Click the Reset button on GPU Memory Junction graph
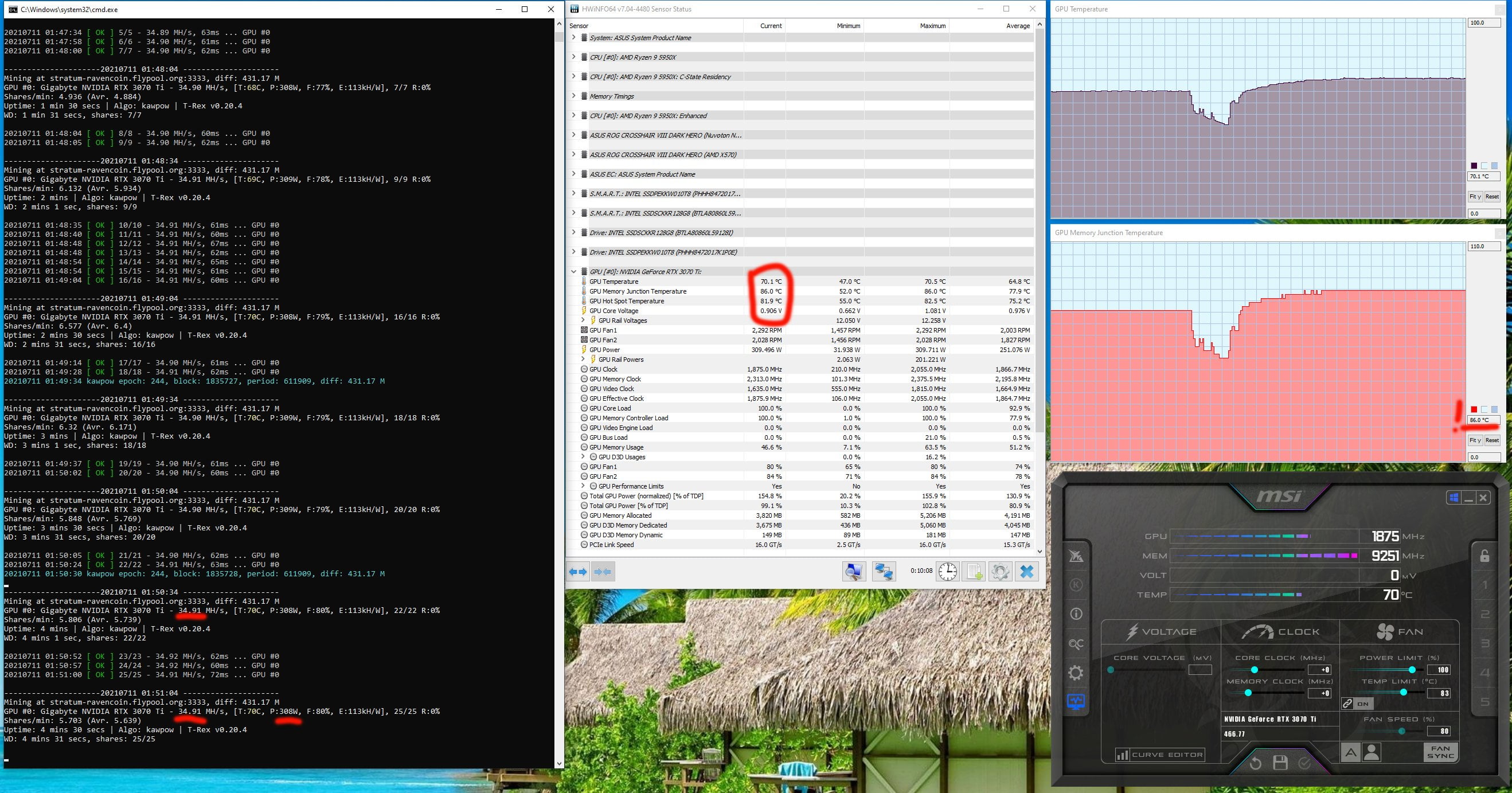1512x793 pixels. pyautogui.click(x=1491, y=440)
